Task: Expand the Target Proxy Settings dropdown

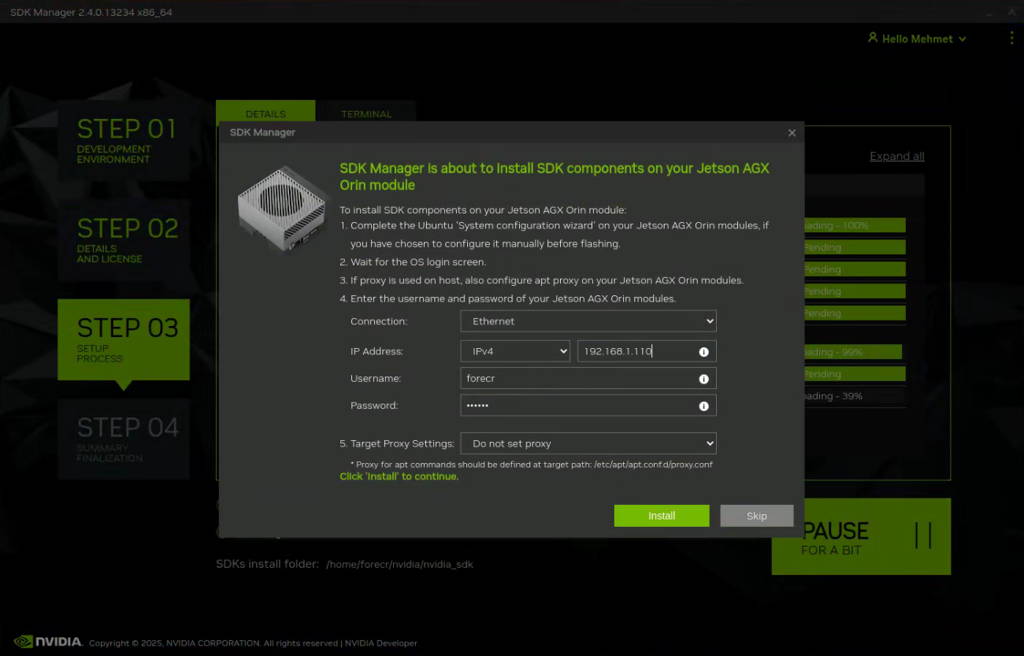Action: (x=588, y=443)
